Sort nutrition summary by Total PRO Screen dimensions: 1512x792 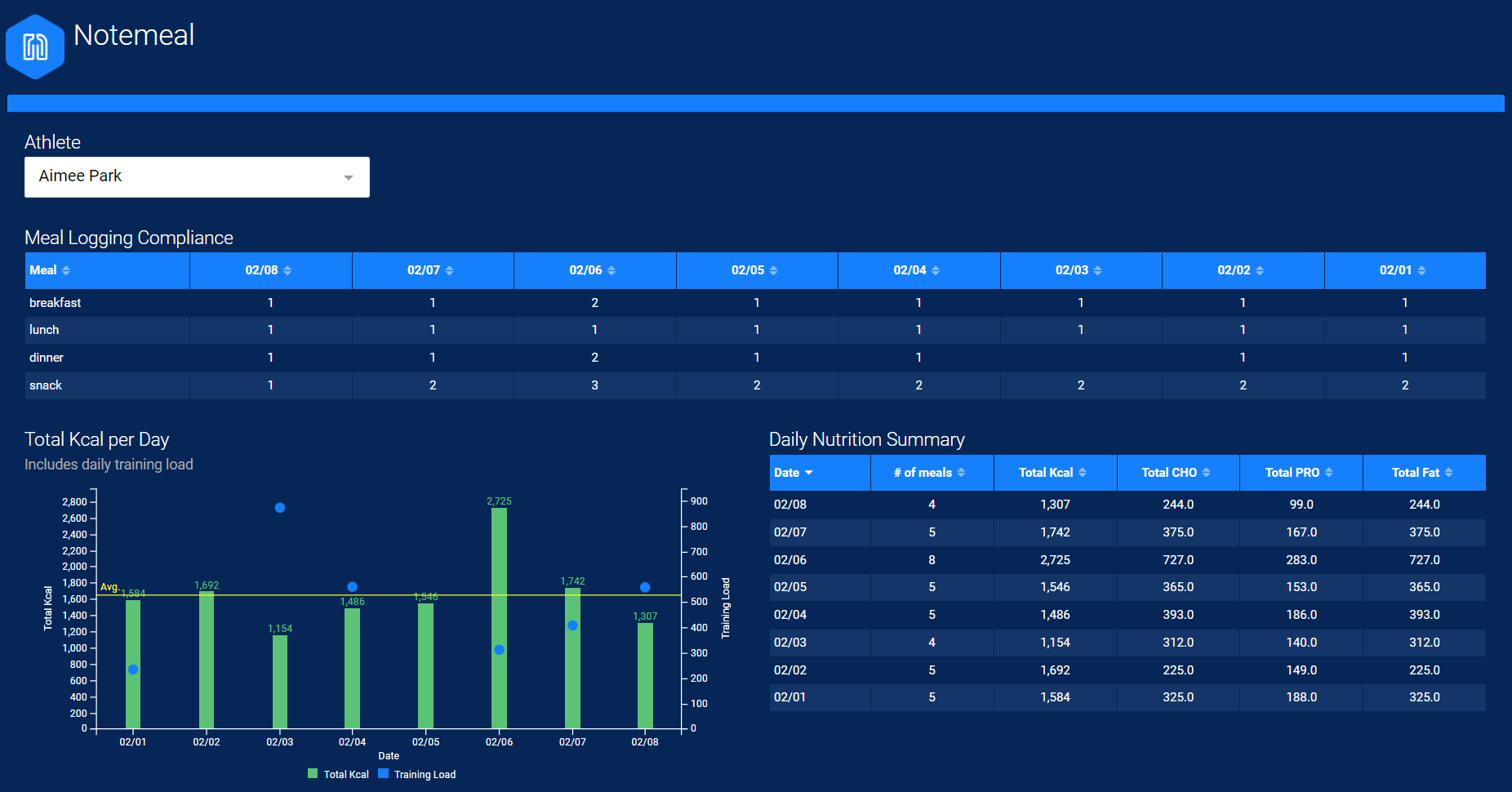coord(1300,473)
